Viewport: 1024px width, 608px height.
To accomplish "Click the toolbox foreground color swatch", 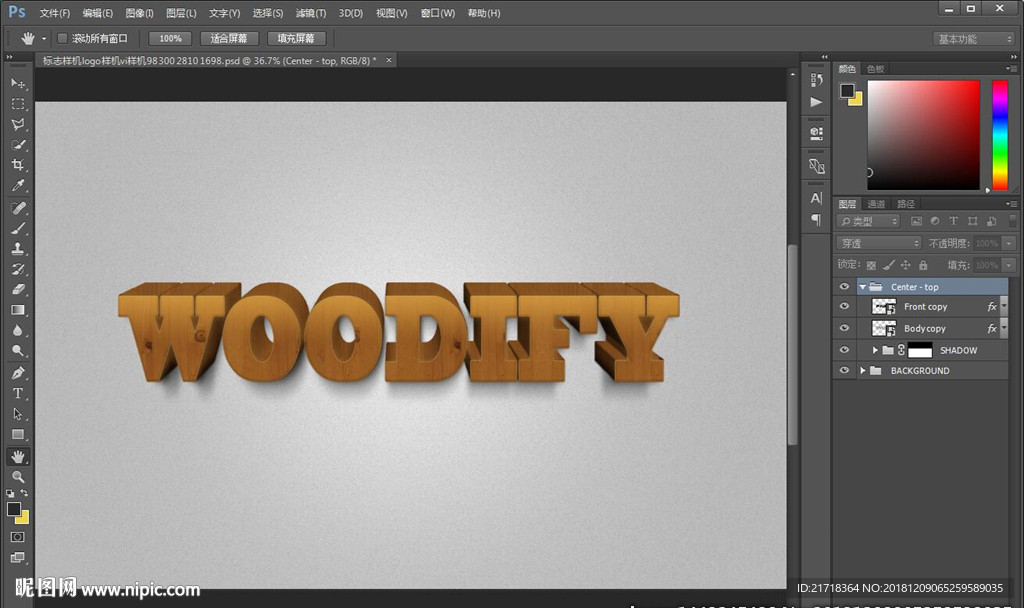I will coord(13,509).
